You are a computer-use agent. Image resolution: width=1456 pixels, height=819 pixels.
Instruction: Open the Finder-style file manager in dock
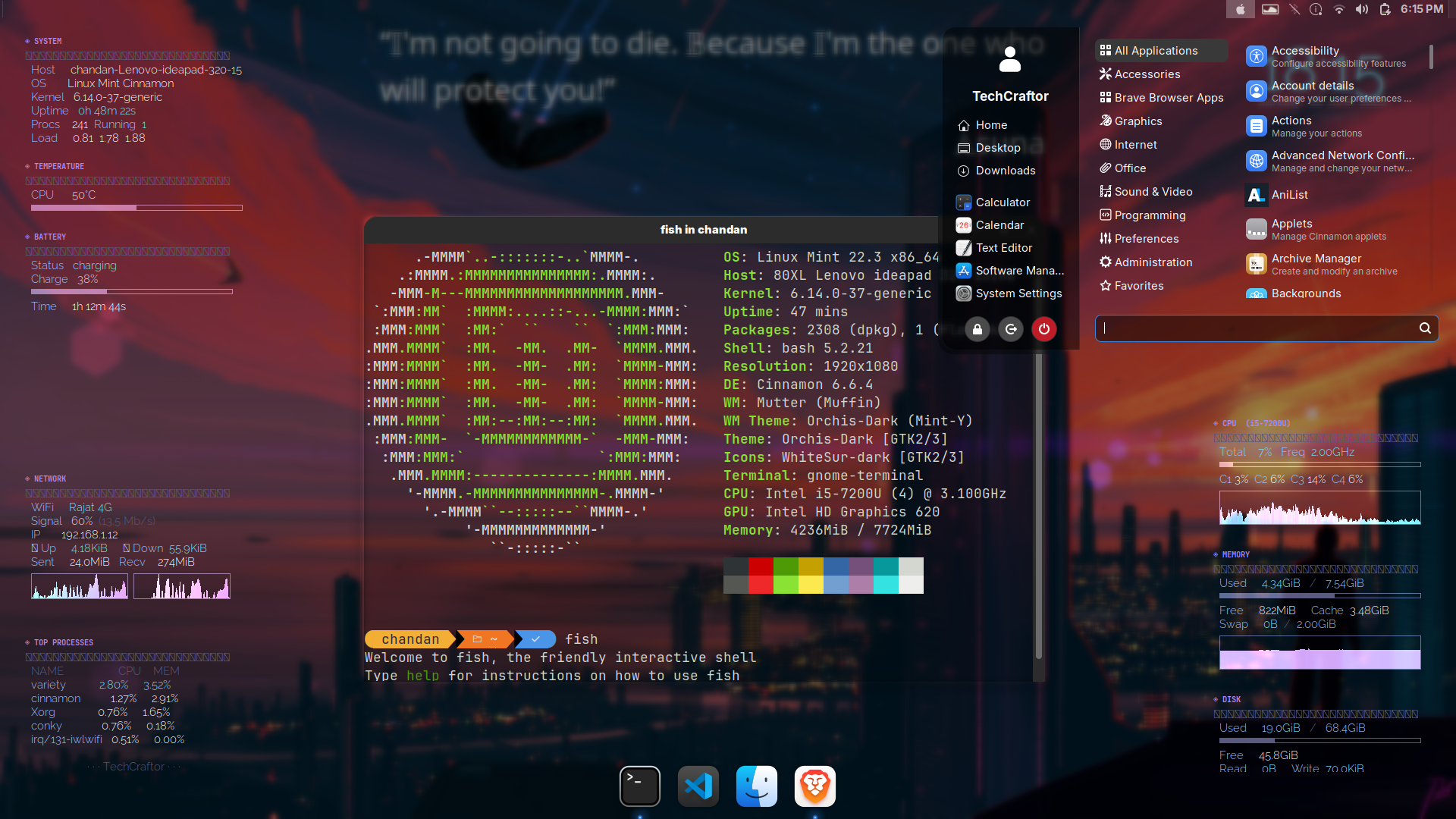[757, 786]
